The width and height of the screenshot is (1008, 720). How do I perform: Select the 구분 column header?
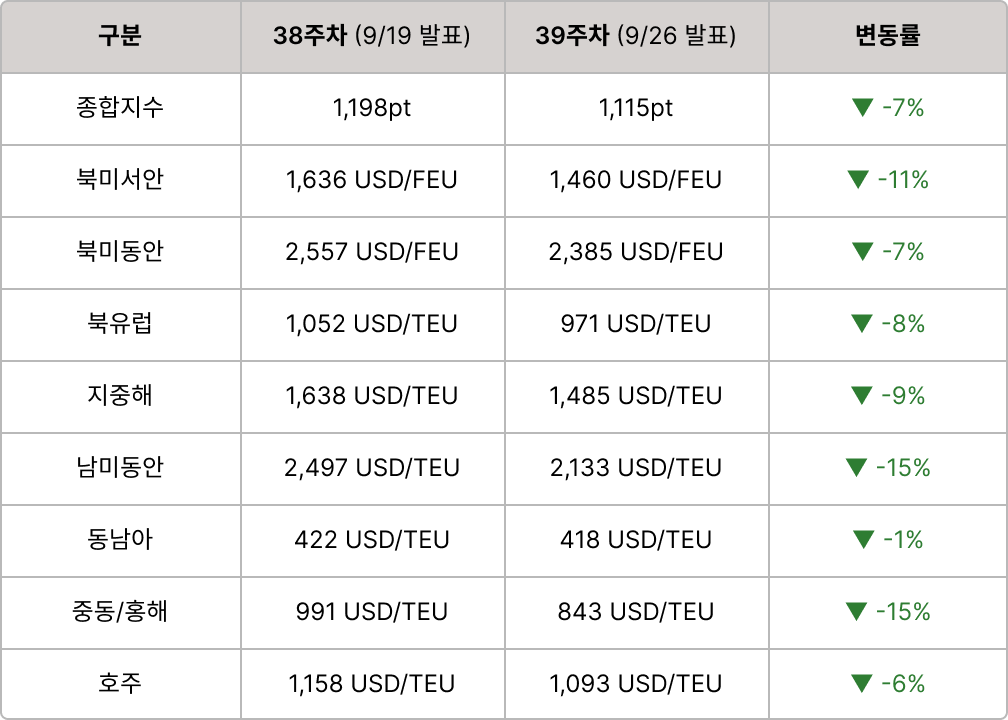coord(120,36)
